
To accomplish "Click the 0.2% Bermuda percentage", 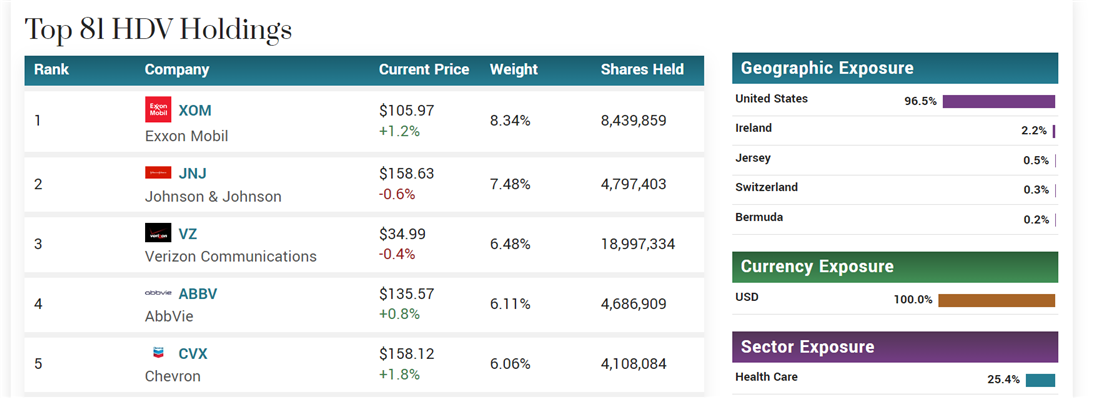I will point(1036,220).
